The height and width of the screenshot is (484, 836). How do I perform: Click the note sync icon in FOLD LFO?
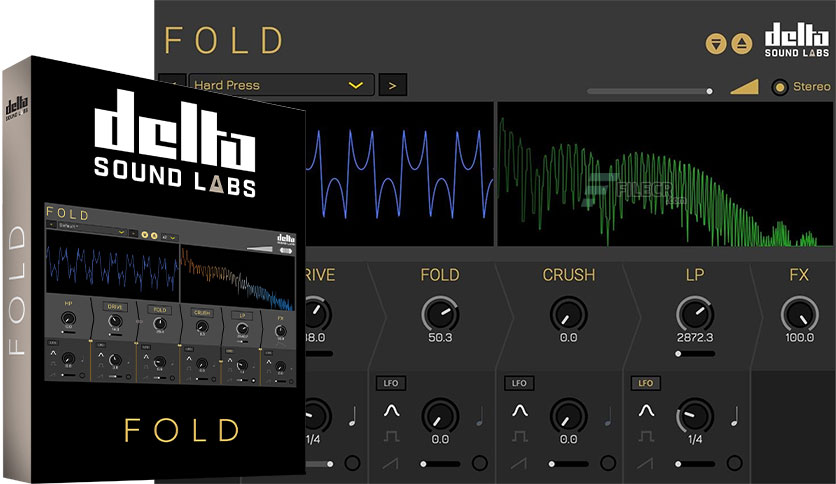tap(480, 416)
